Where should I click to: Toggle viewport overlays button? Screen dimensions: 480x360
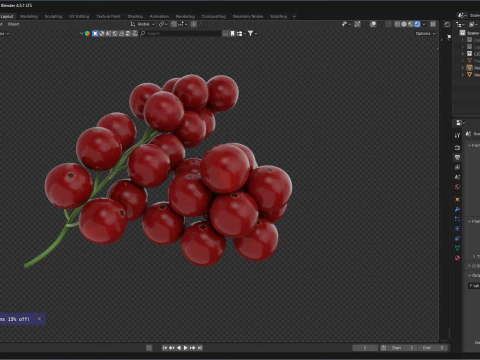point(373,24)
